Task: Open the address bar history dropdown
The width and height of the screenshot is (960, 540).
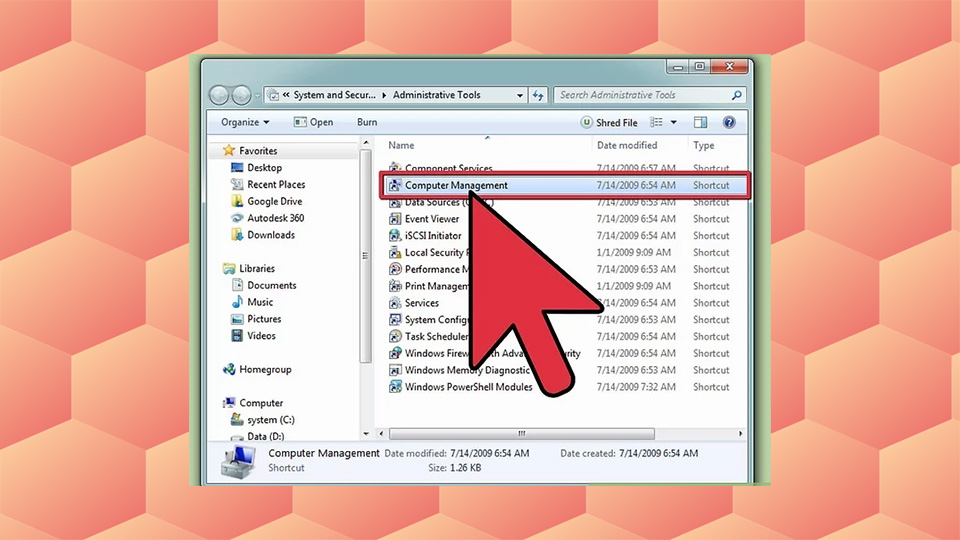Action: tap(519, 96)
